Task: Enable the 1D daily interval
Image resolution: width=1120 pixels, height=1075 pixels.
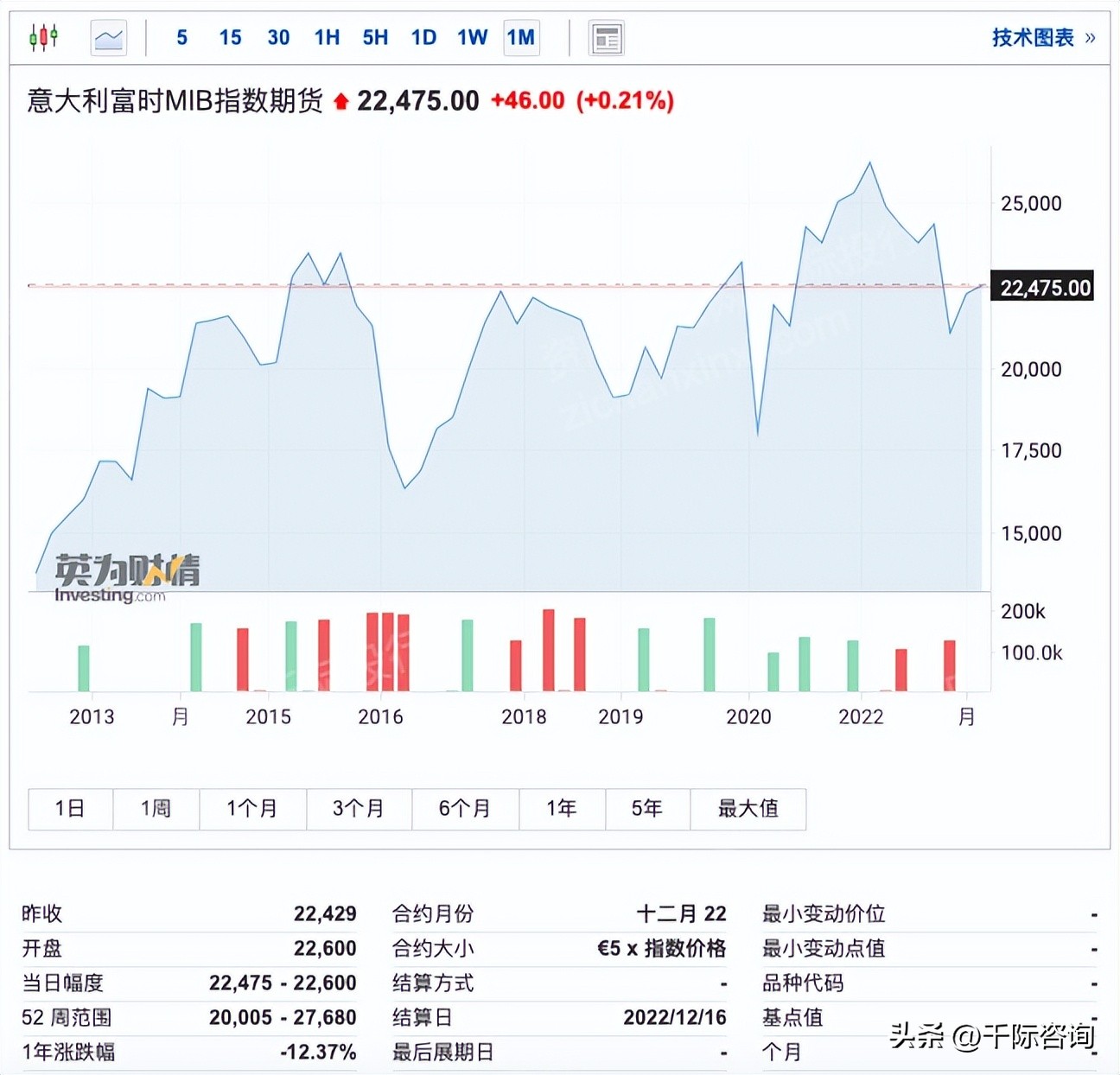Action: point(423,37)
